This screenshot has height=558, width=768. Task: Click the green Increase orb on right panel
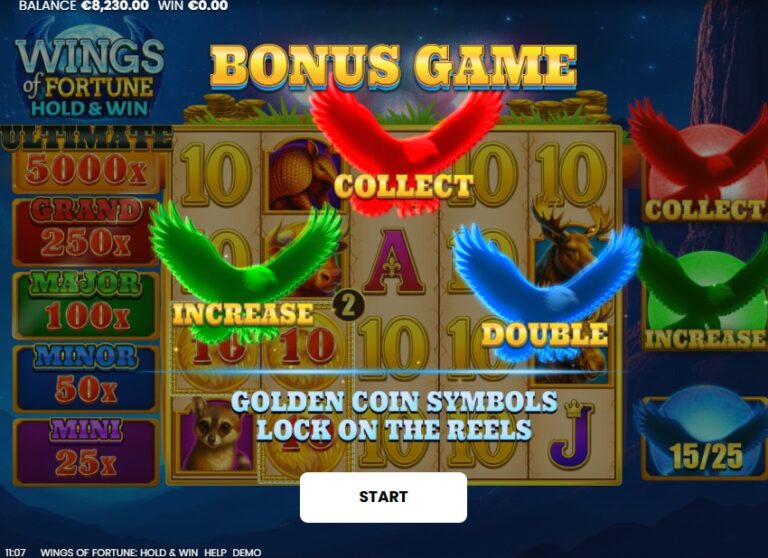coord(705,294)
